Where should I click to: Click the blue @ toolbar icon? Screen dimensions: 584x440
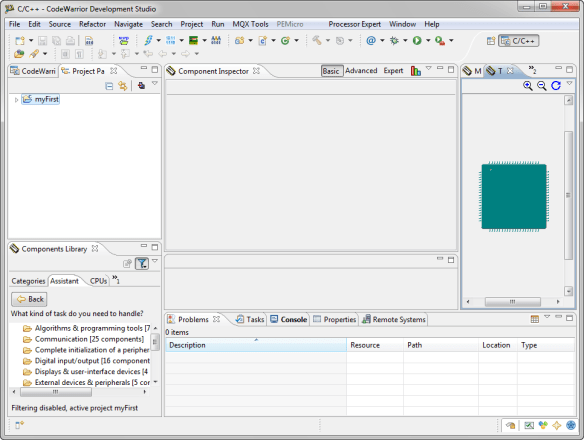click(371, 40)
